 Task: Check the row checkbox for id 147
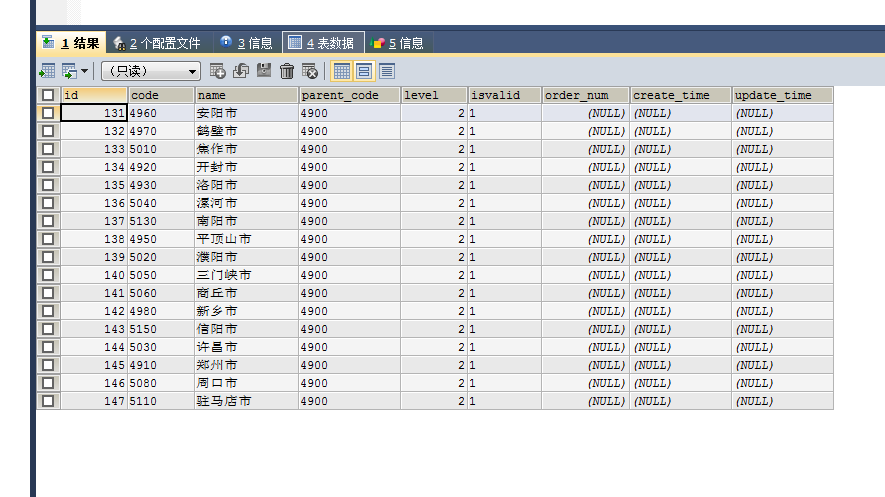(x=48, y=401)
